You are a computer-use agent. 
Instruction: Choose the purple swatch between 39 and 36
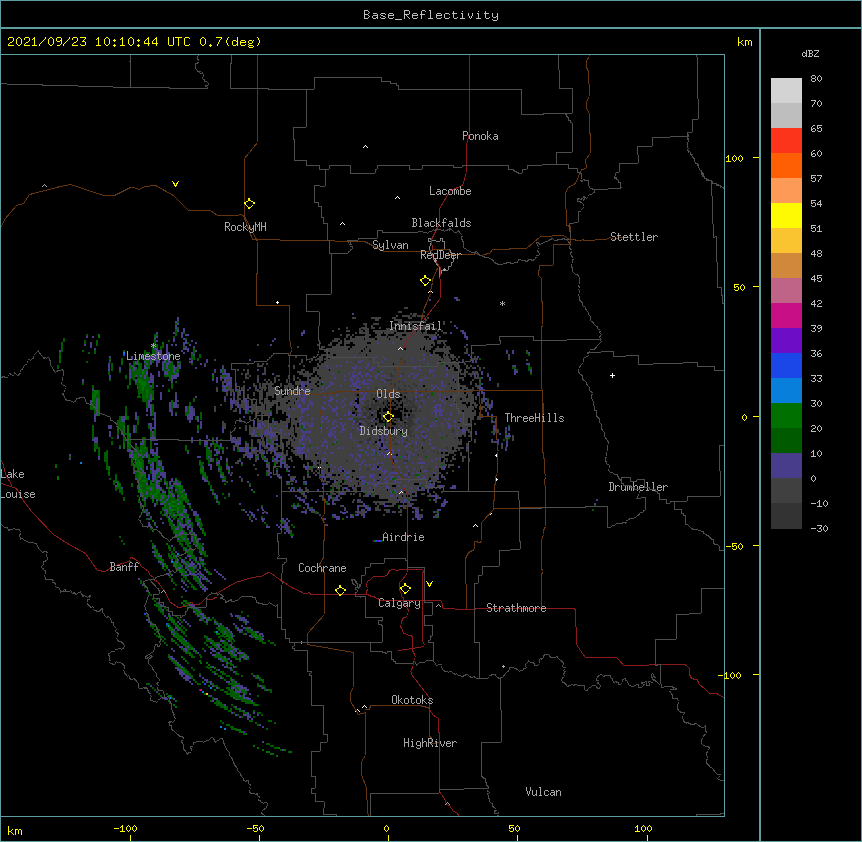pos(786,341)
